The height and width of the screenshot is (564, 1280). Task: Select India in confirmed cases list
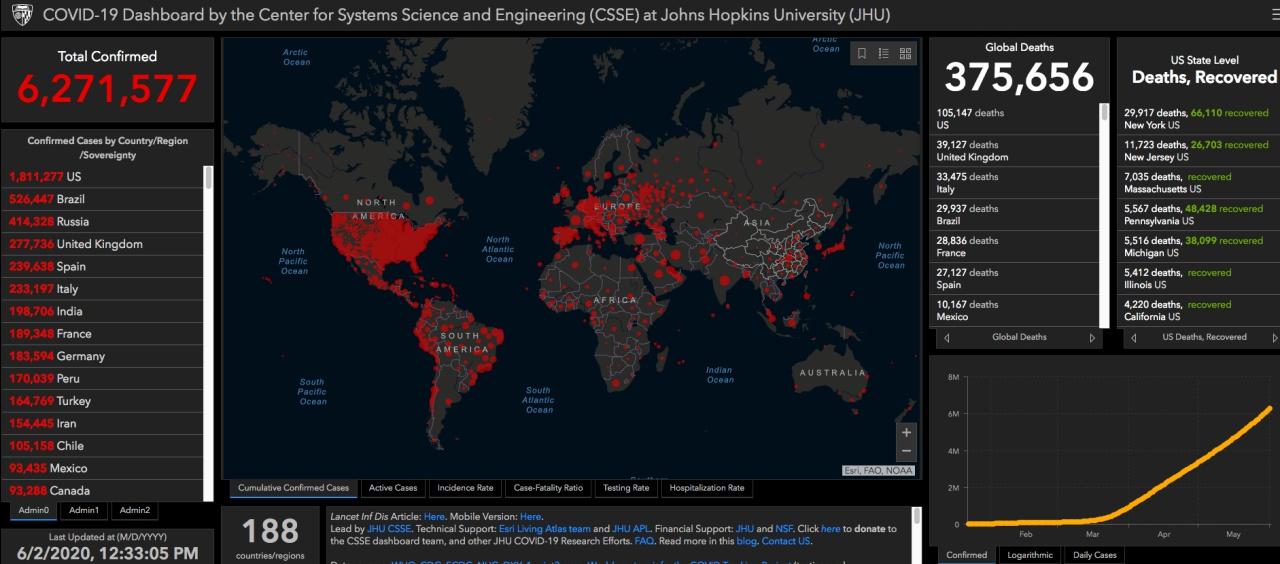point(104,312)
